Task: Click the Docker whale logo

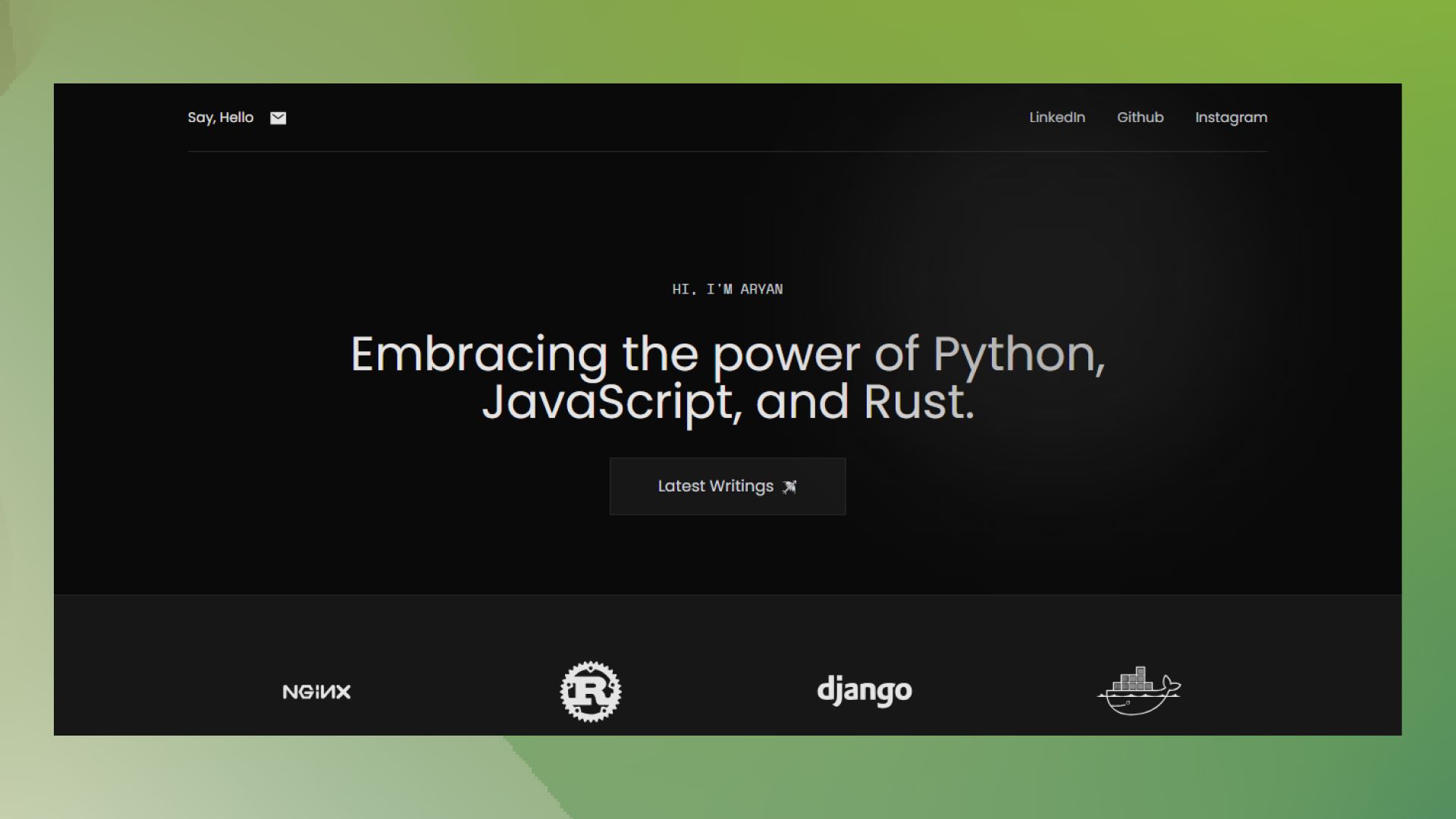Action: point(1138,692)
